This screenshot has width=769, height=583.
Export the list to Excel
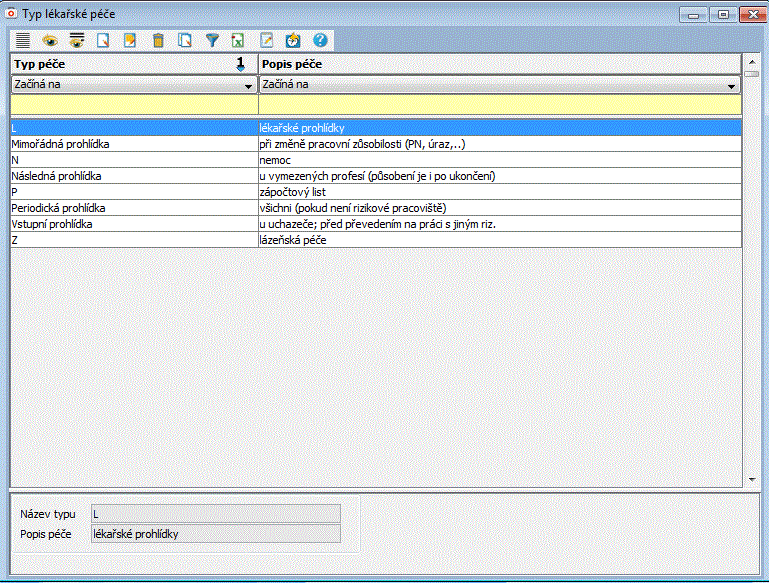tap(238, 41)
